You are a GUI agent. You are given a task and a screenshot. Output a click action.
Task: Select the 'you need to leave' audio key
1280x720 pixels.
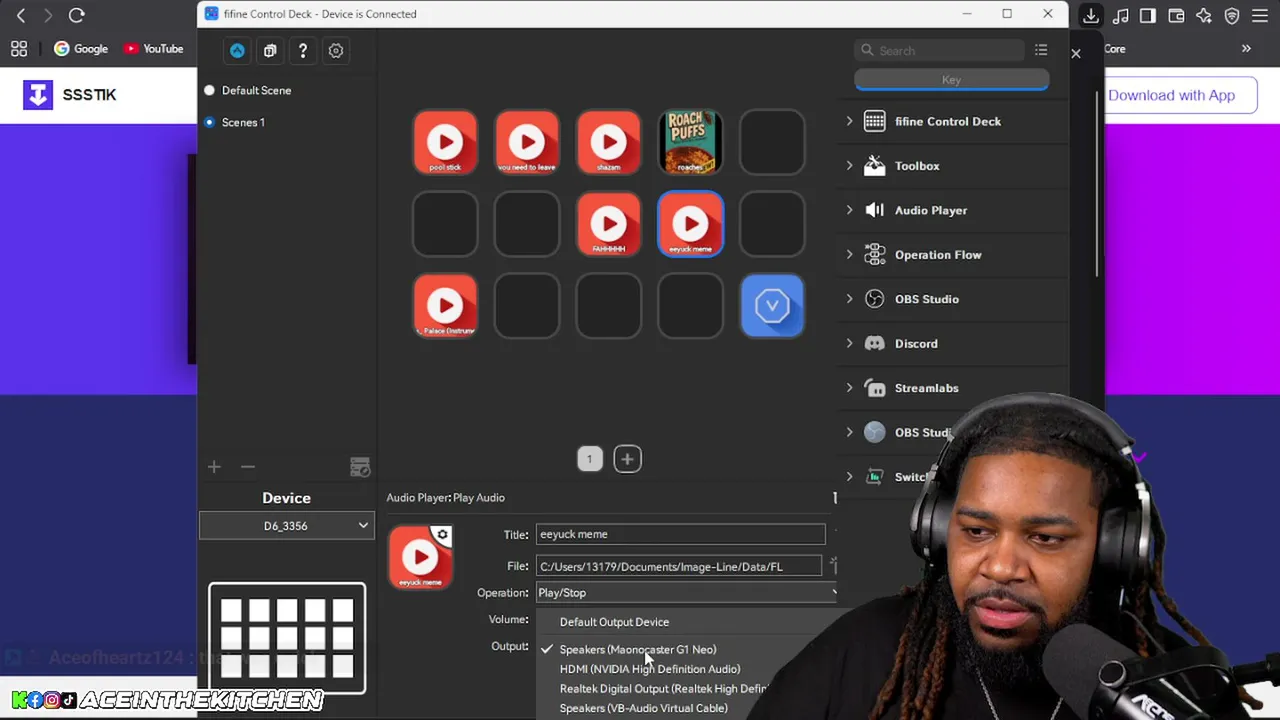point(527,142)
